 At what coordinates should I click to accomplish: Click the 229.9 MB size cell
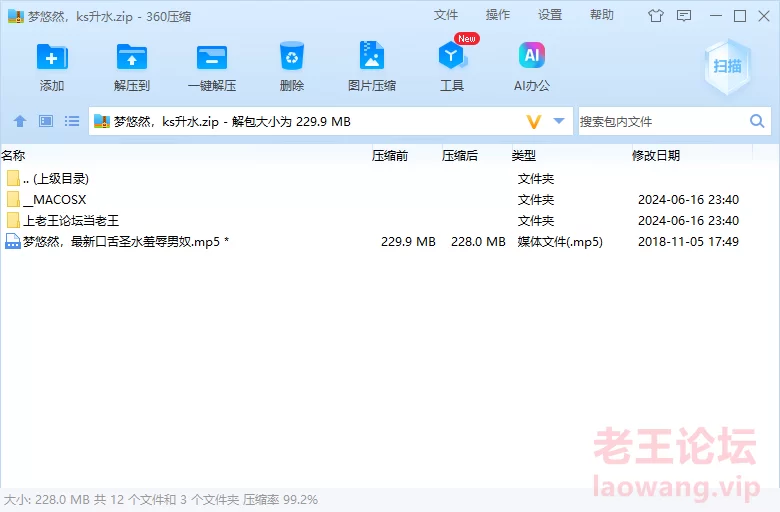408,242
